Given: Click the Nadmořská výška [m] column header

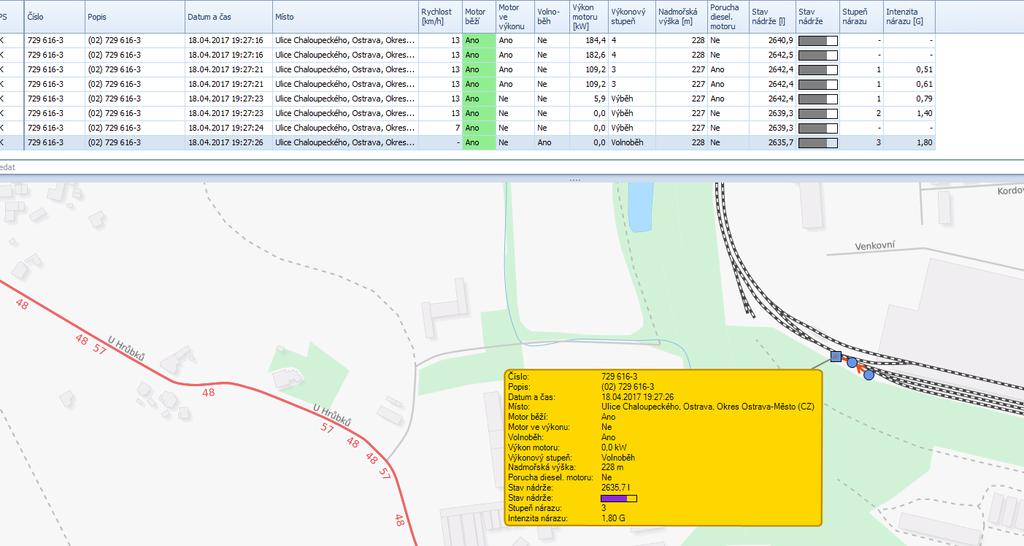Looking at the screenshot, I should point(681,17).
